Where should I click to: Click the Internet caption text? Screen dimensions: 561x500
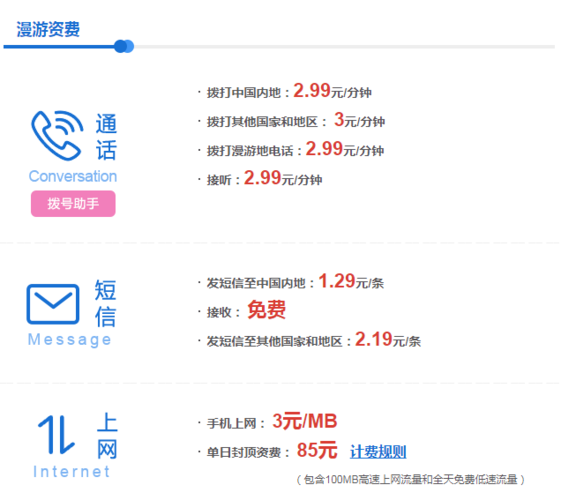pyautogui.click(x=72, y=471)
